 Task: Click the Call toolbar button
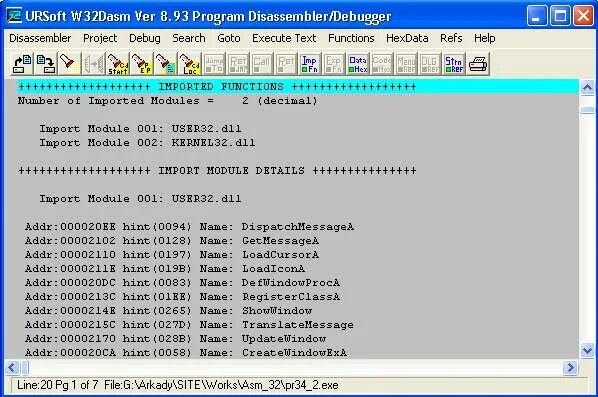[262, 64]
